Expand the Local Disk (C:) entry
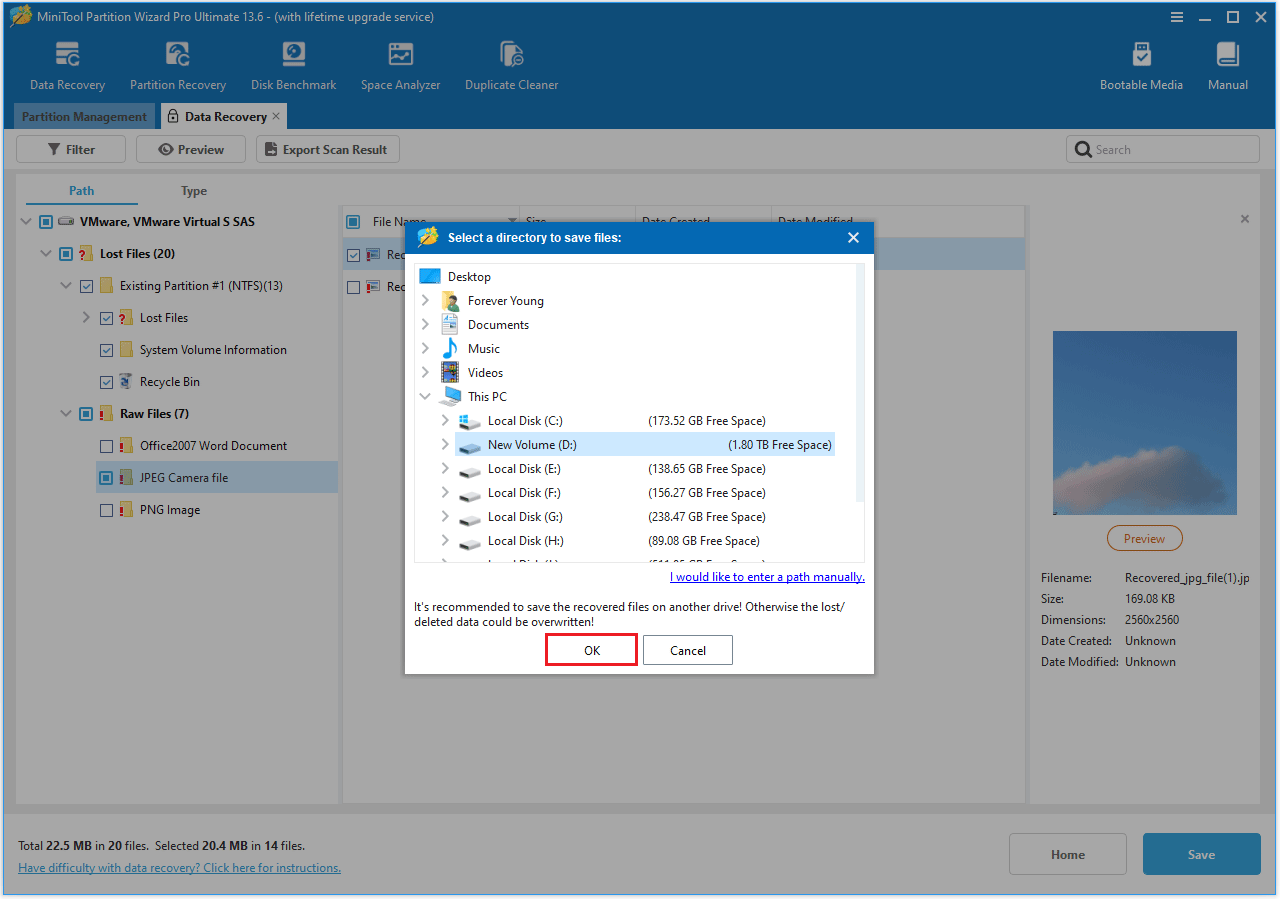 [x=445, y=420]
